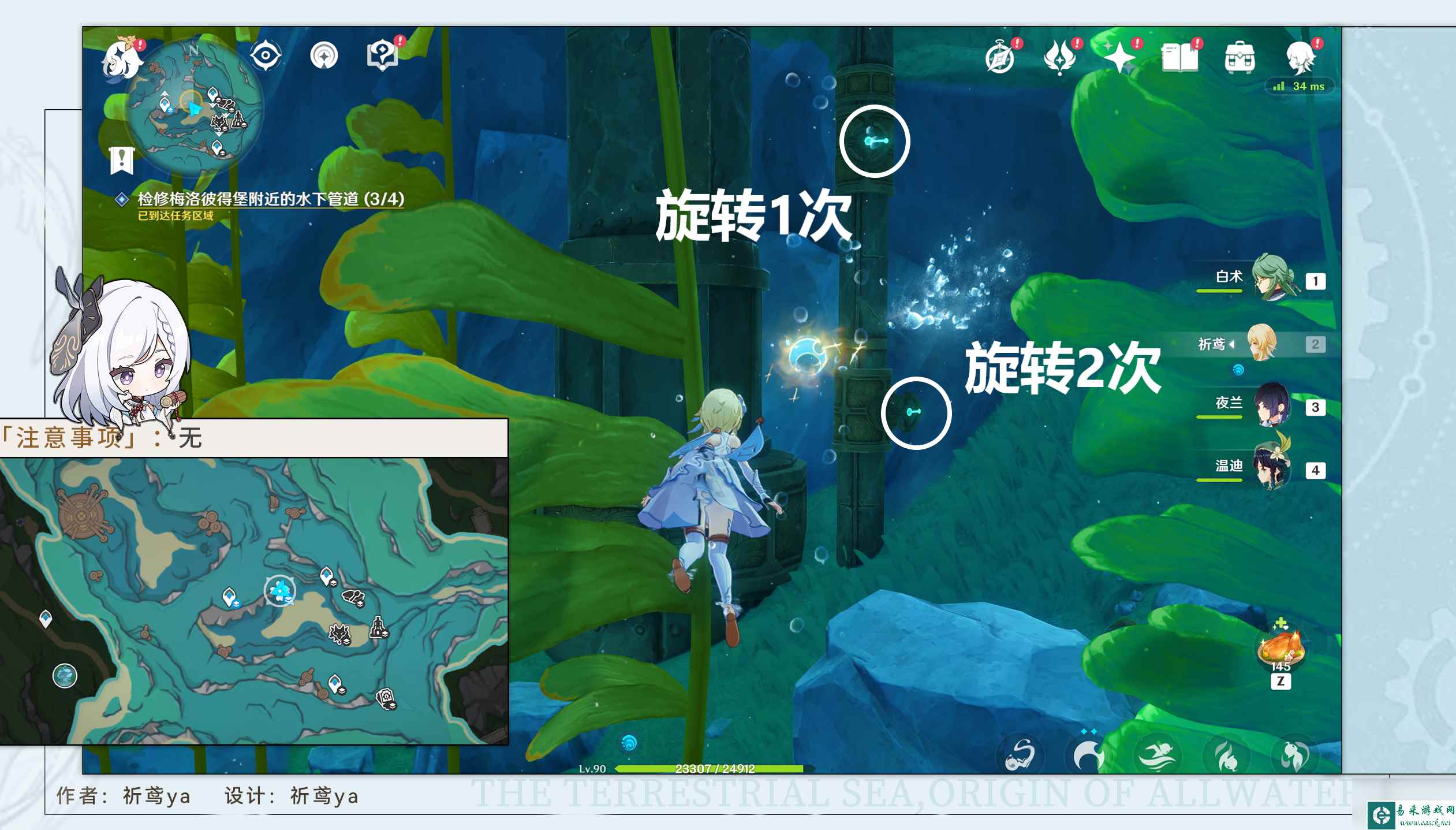
Task: Click the round star emblem icon beside the eye
Action: (x=324, y=56)
